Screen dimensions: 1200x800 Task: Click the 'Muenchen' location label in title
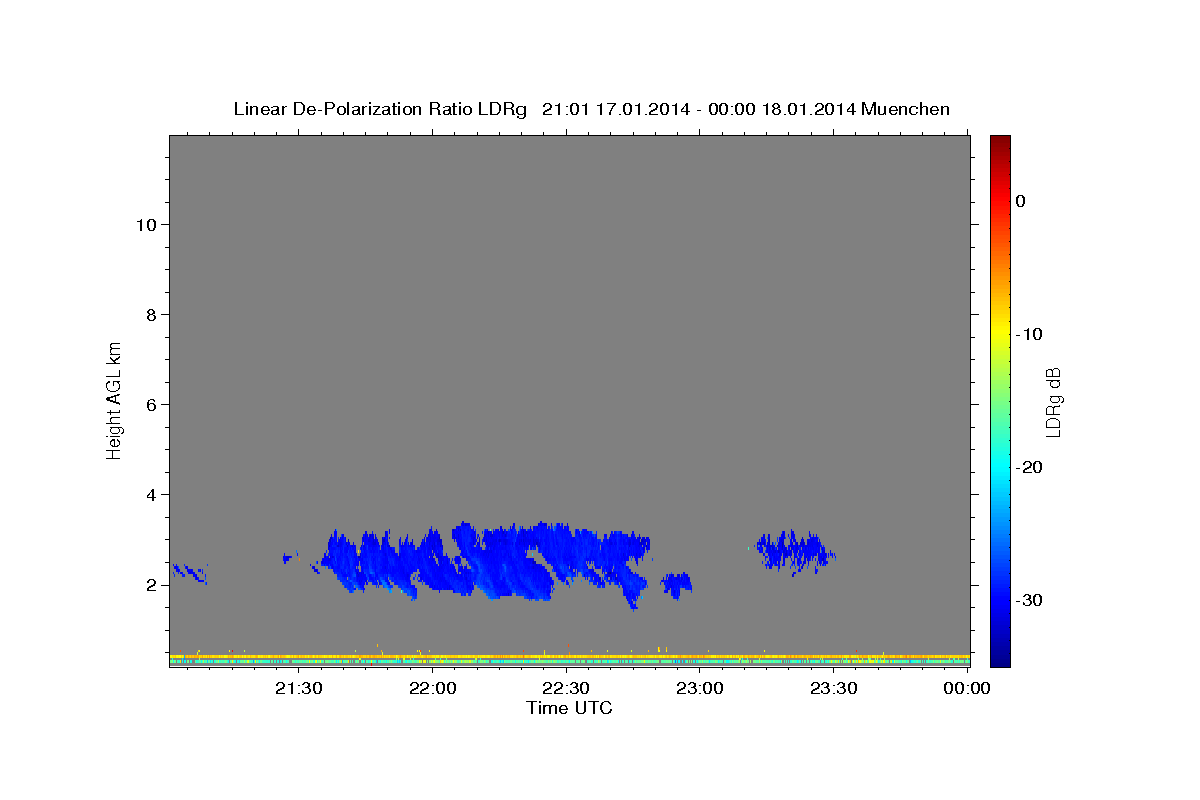906,109
